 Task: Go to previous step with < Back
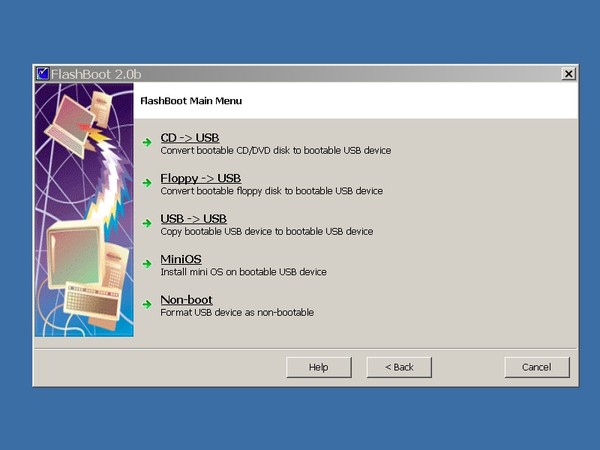(399, 367)
